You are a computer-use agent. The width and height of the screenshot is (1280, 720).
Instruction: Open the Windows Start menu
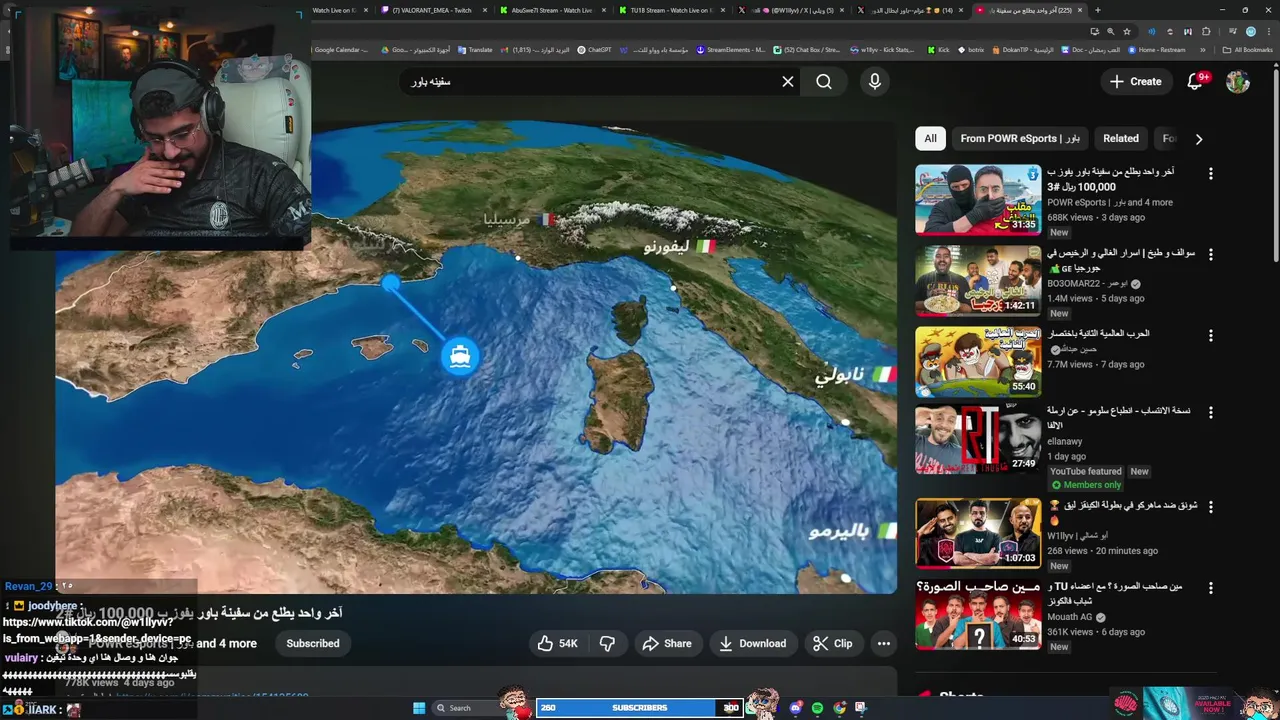click(419, 708)
